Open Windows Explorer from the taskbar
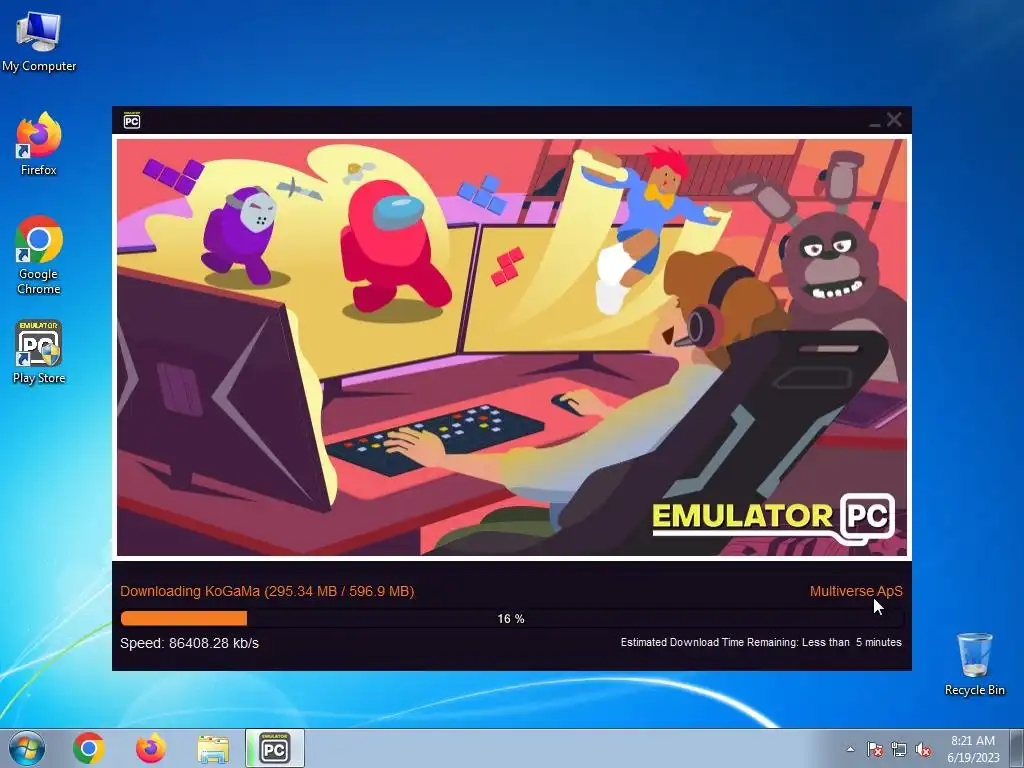This screenshot has width=1024, height=768. (x=213, y=749)
